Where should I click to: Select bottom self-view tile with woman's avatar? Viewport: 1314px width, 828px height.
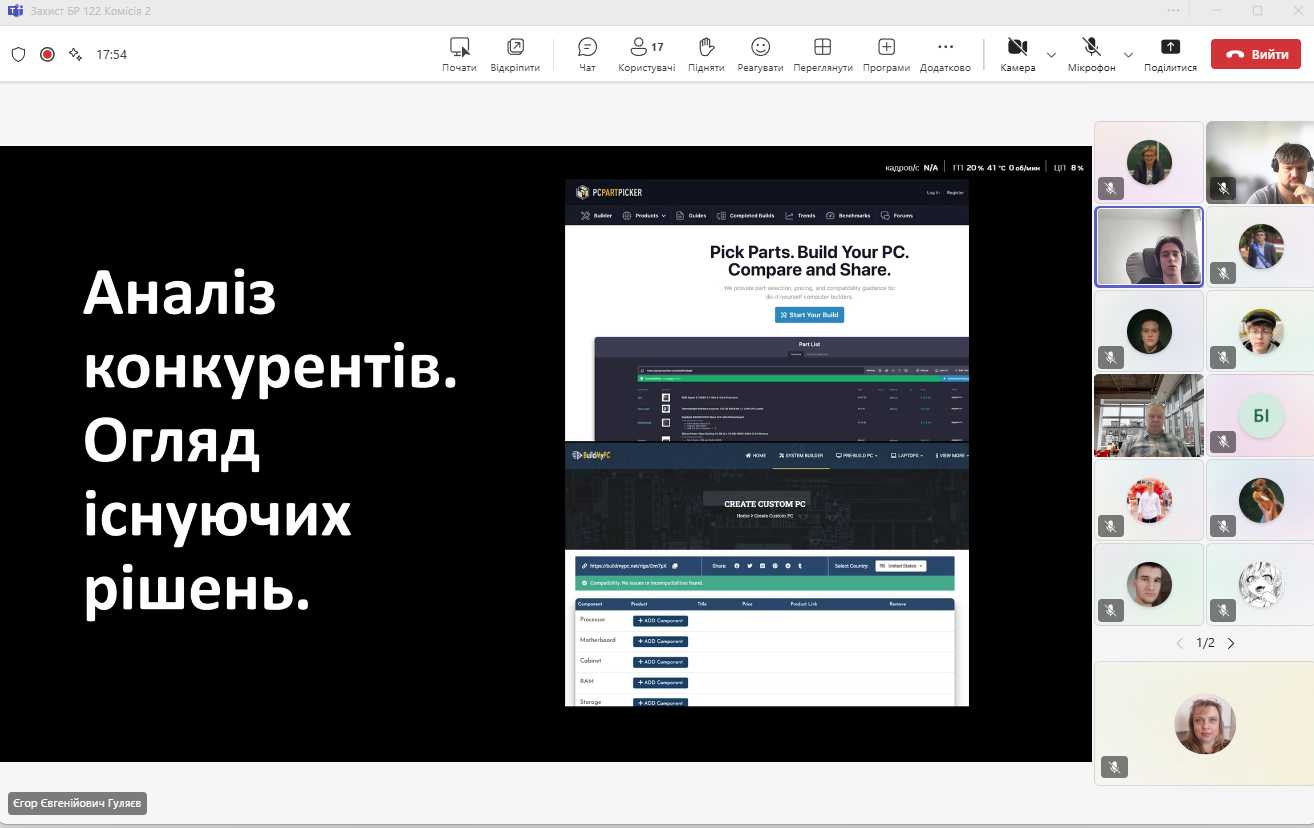click(x=1204, y=723)
